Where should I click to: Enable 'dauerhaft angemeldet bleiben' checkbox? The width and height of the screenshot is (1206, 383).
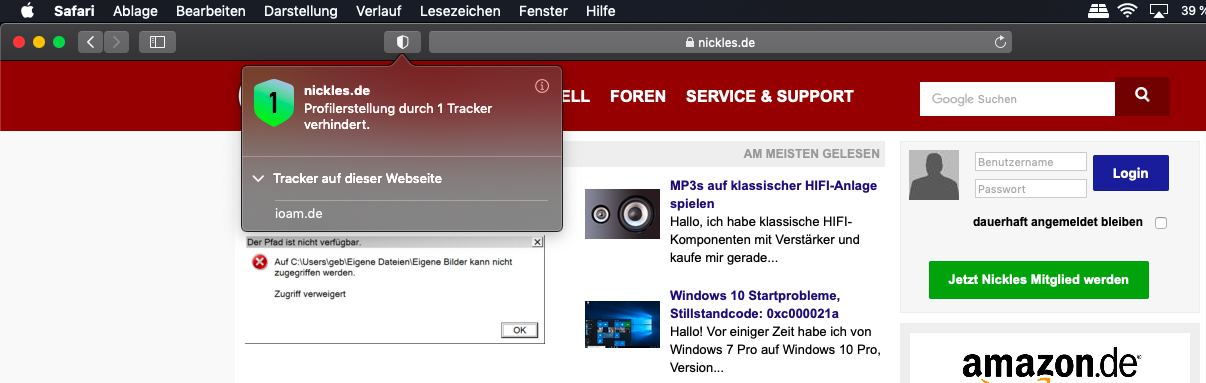1161,222
